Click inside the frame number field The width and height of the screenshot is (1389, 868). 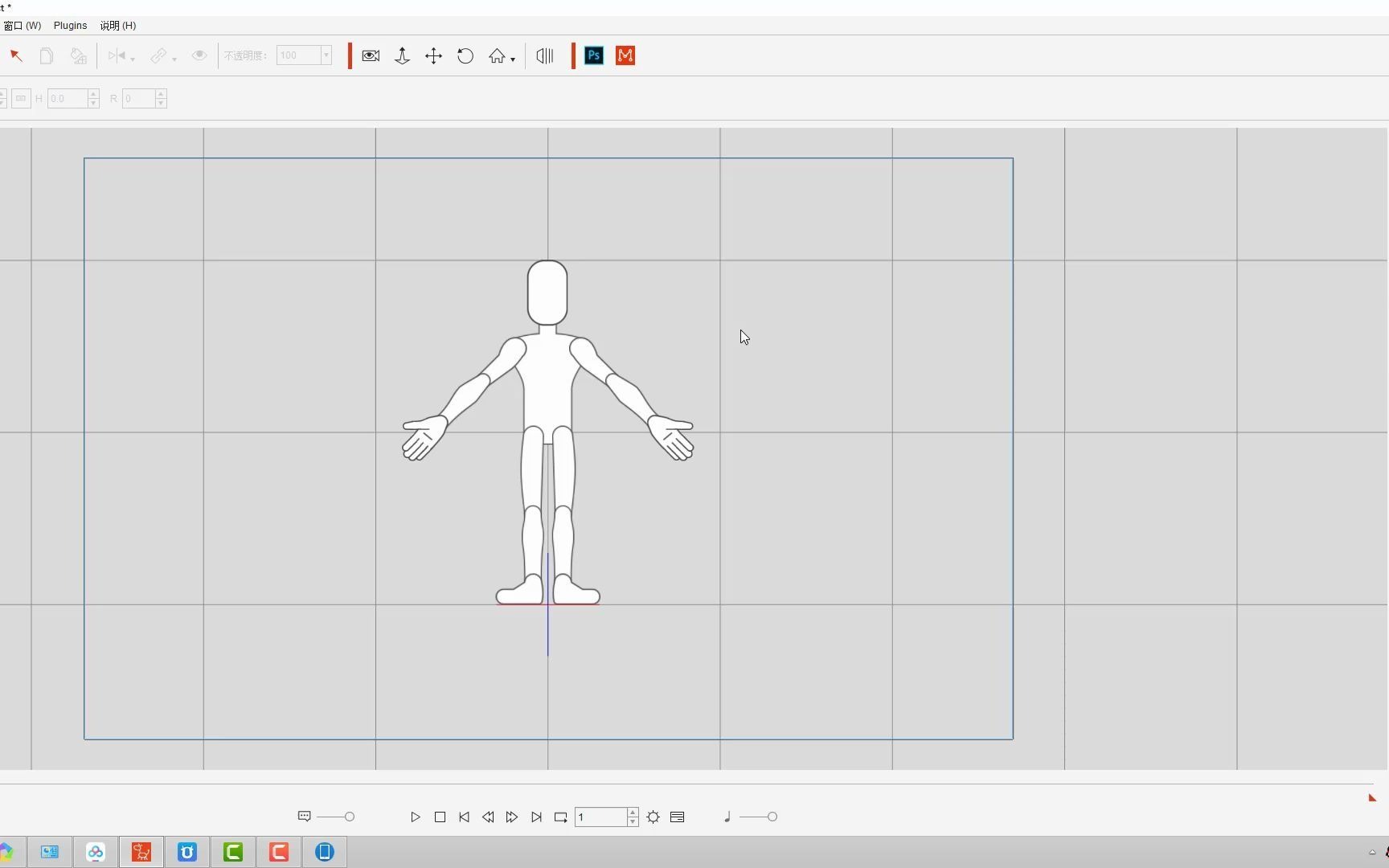(x=601, y=817)
